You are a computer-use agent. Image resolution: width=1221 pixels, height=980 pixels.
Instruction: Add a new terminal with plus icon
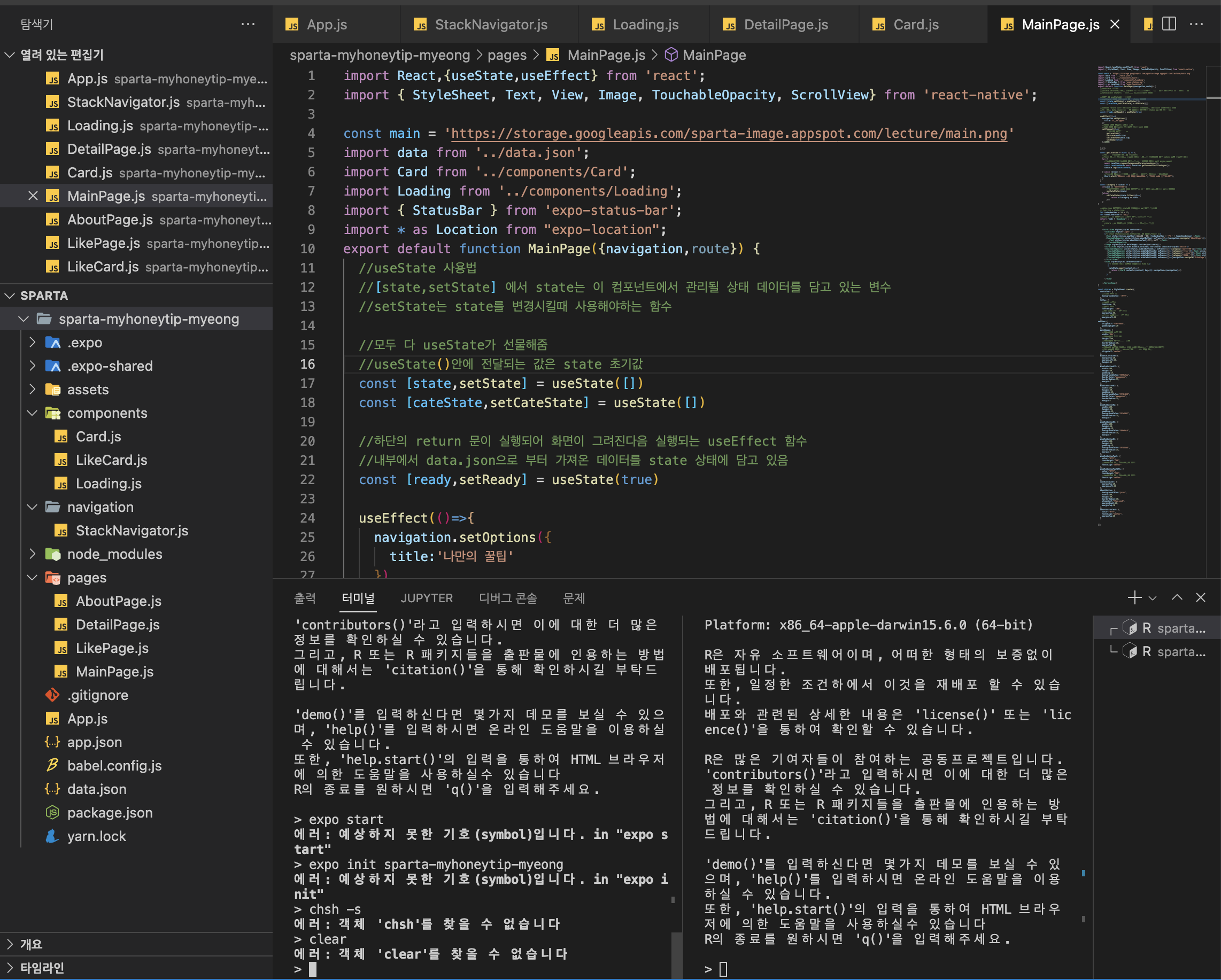[x=1134, y=597]
